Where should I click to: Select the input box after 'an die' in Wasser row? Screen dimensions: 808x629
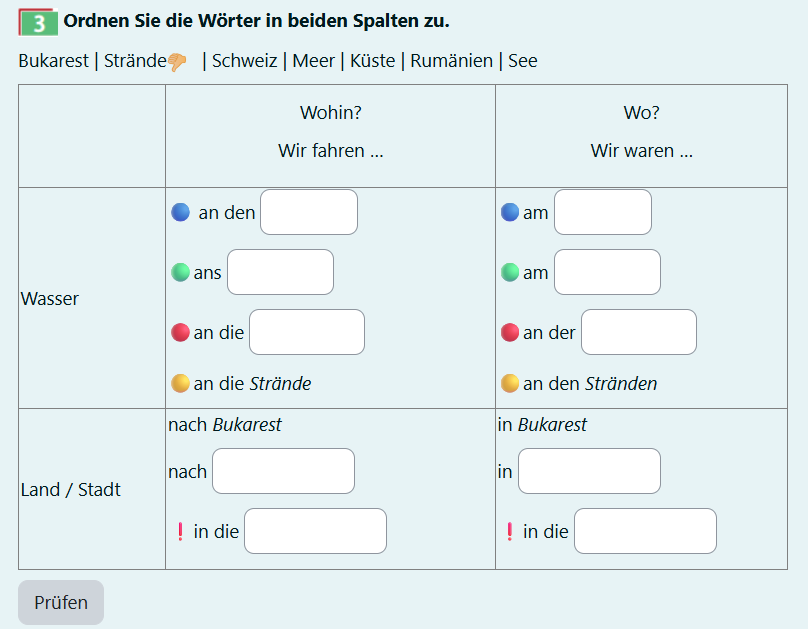click(307, 332)
